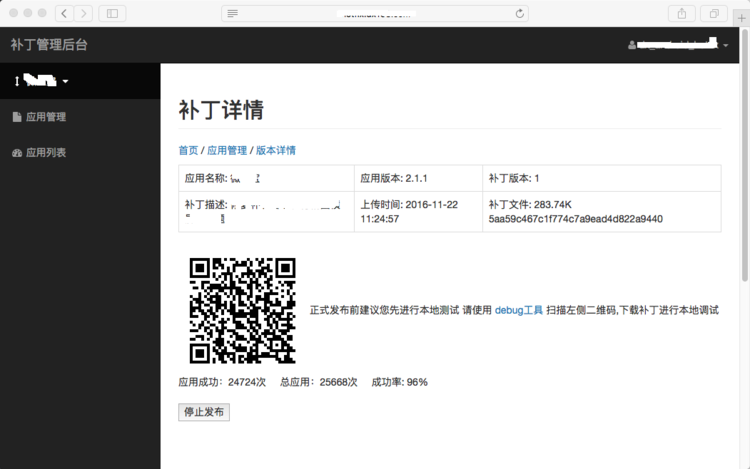Click the dashboard icon beside 应用列表
Viewport: 750px width, 469px height.
[x=17, y=153]
